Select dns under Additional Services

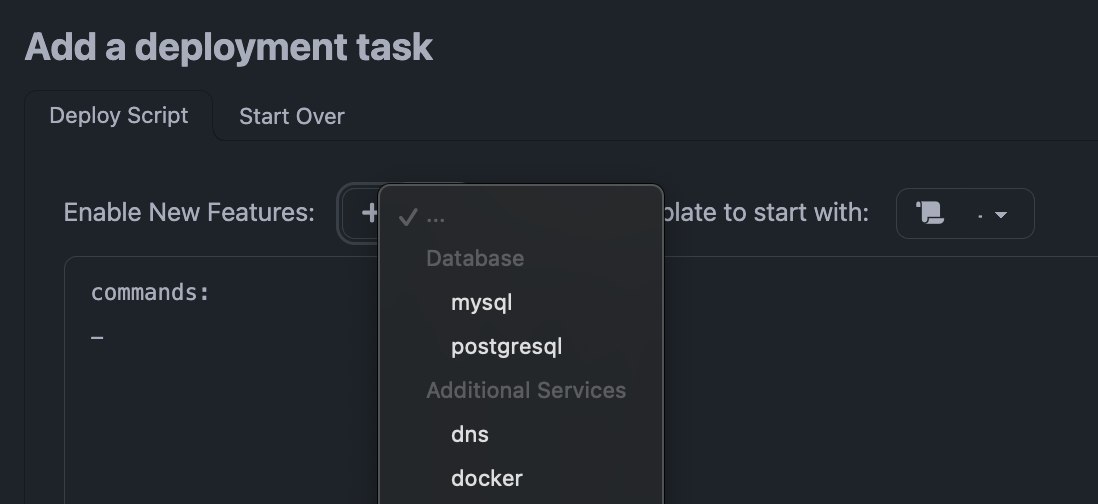469,434
